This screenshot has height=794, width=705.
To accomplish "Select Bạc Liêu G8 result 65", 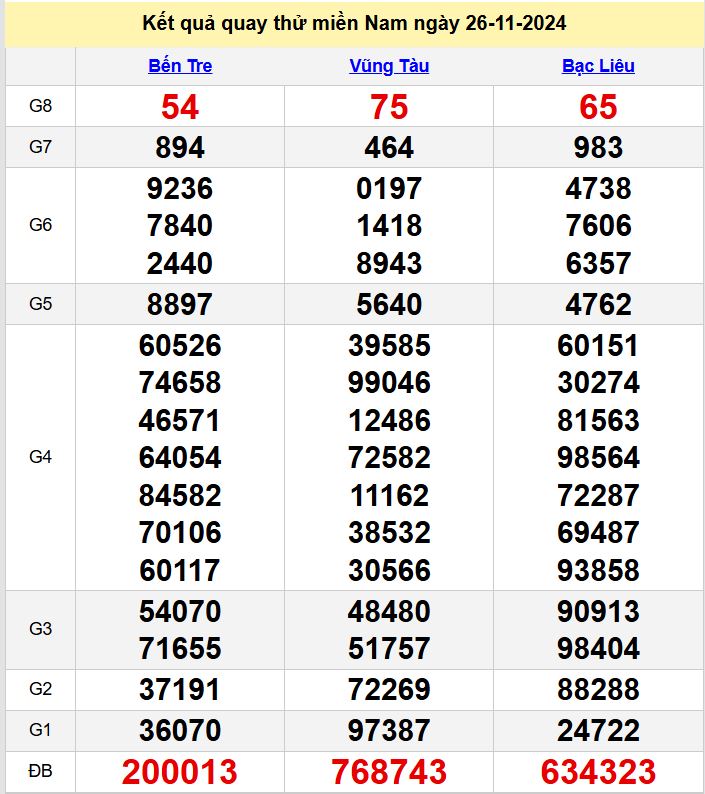I will click(x=598, y=107).
